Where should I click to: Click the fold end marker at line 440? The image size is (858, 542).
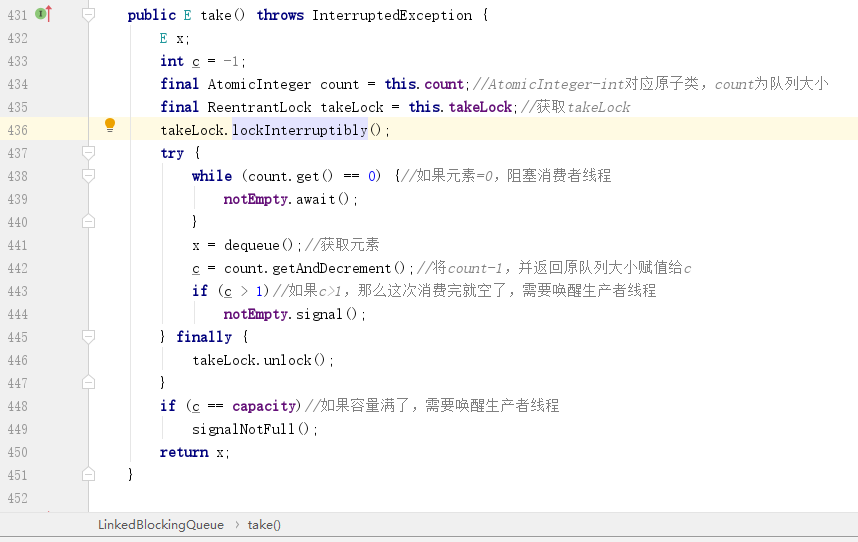(88, 222)
